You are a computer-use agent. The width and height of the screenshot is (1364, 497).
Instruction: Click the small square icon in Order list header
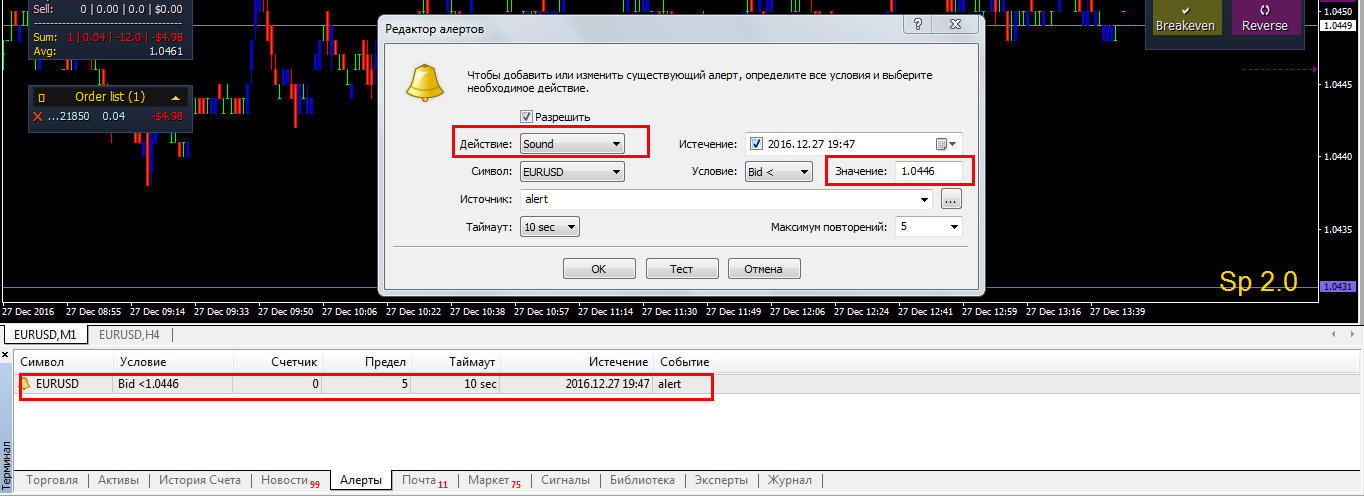41,97
